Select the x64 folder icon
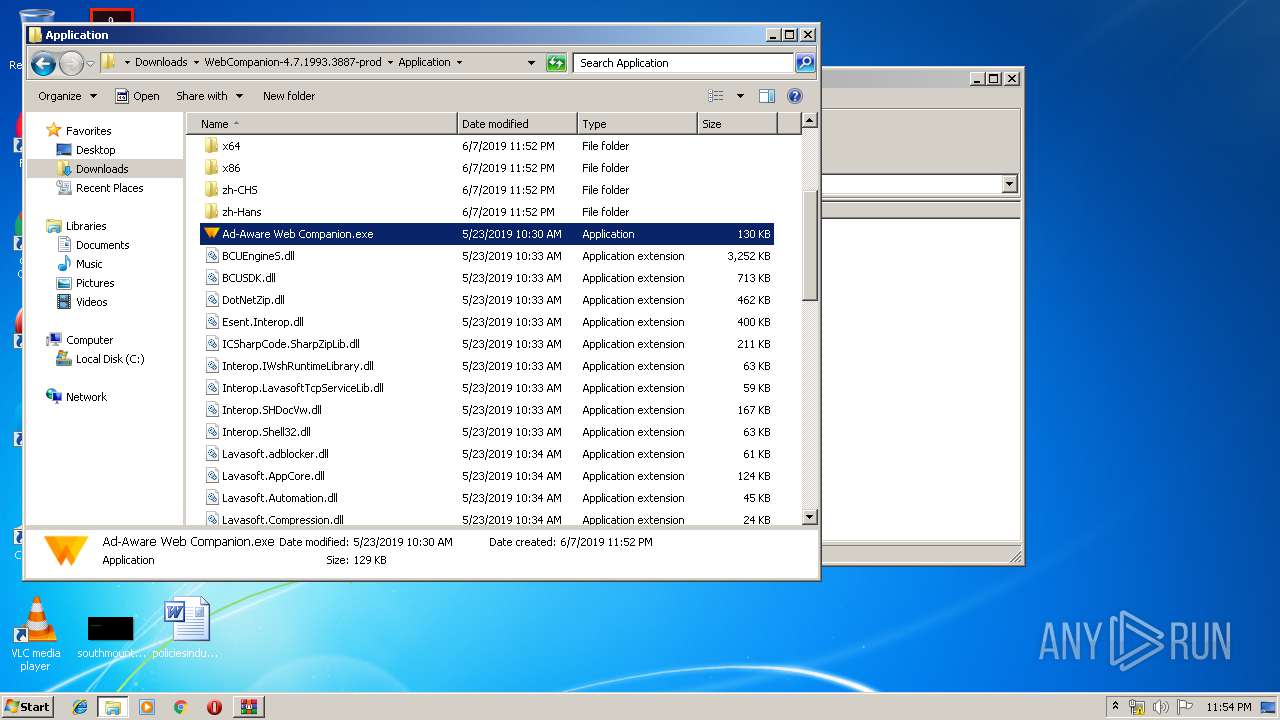 (211, 146)
